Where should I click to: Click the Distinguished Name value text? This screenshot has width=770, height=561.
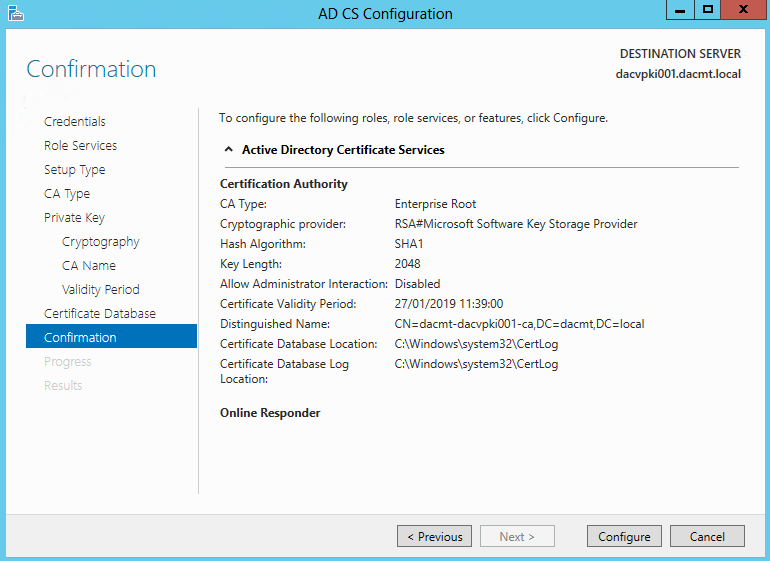click(x=520, y=324)
